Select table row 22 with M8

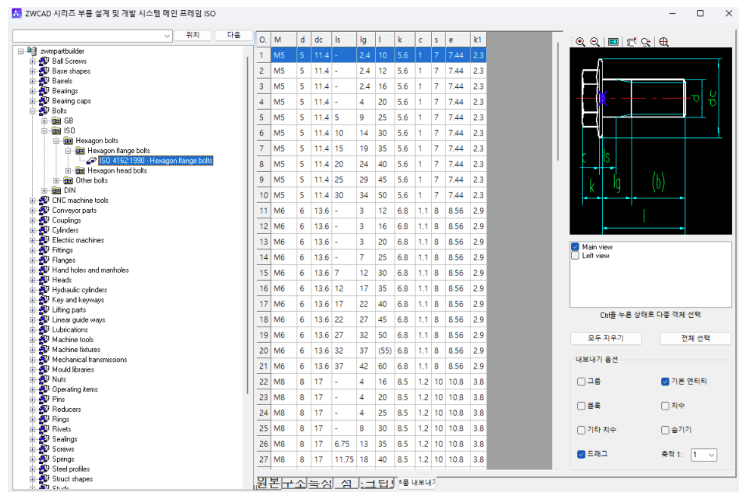(372, 382)
